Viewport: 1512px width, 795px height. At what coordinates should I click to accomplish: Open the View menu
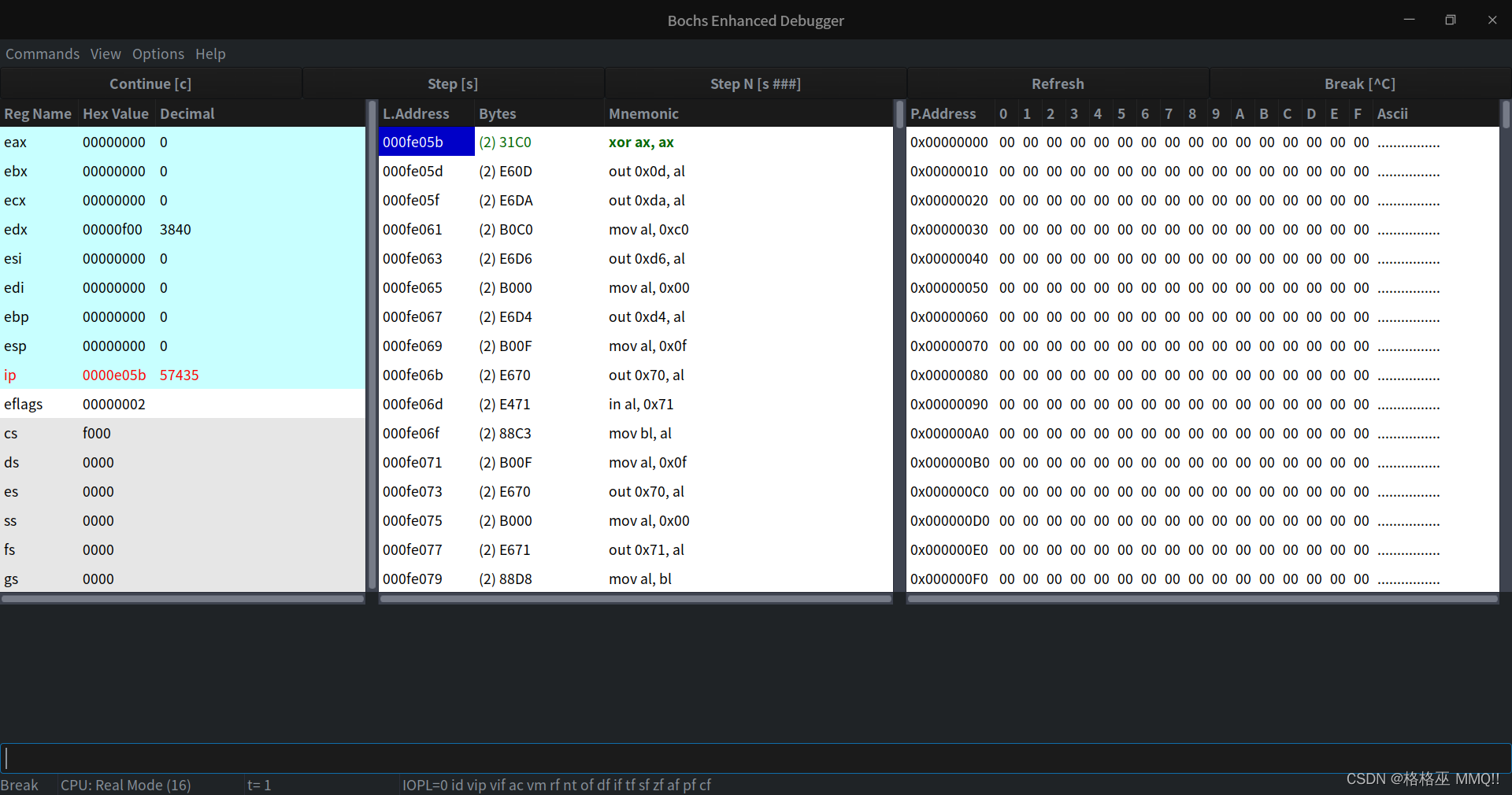[106, 54]
